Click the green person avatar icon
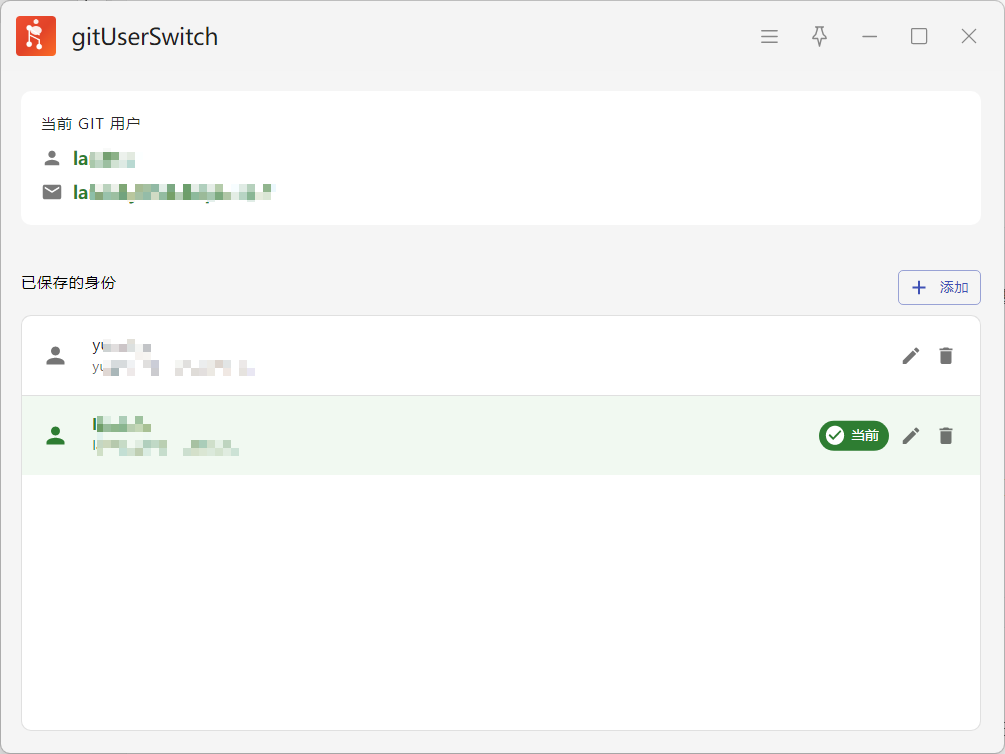 click(x=56, y=436)
